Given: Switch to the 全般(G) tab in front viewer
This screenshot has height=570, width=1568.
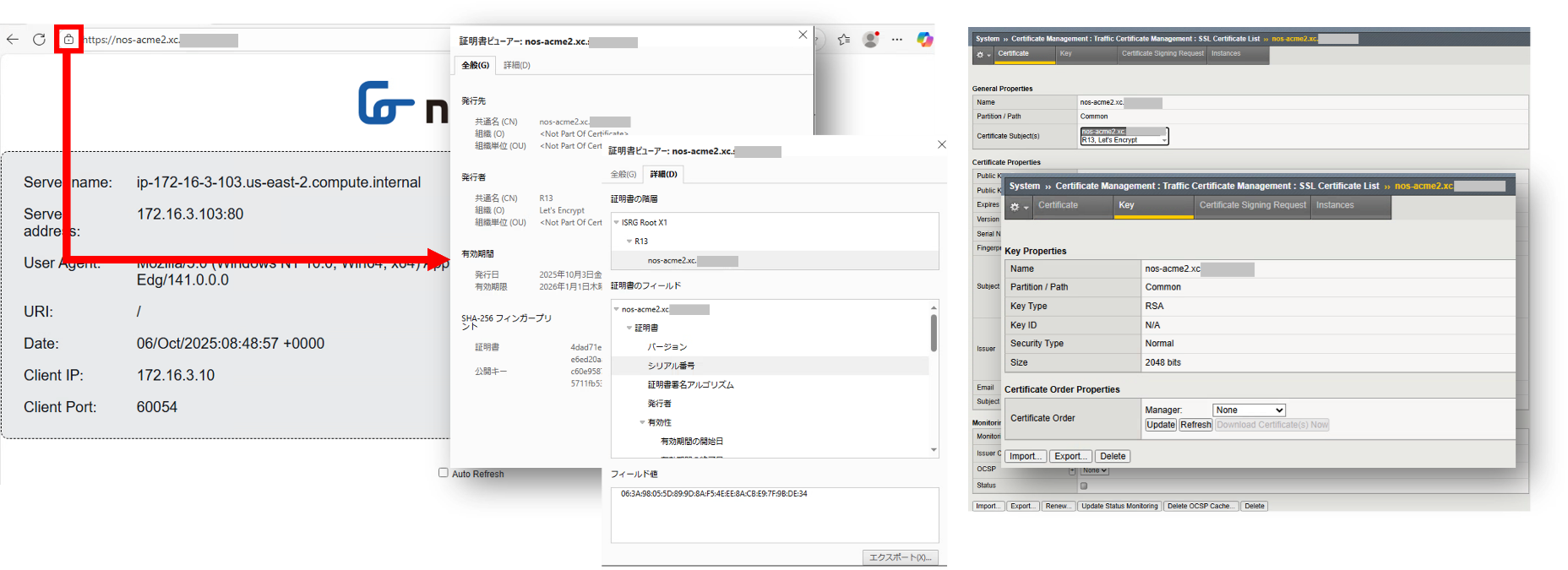Looking at the screenshot, I should 623,174.
